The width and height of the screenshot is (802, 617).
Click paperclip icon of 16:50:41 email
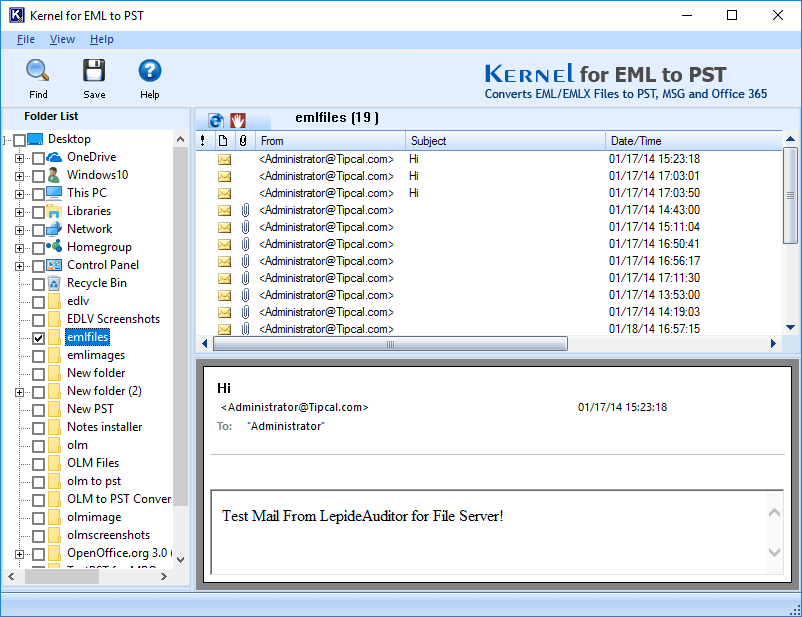(246, 244)
